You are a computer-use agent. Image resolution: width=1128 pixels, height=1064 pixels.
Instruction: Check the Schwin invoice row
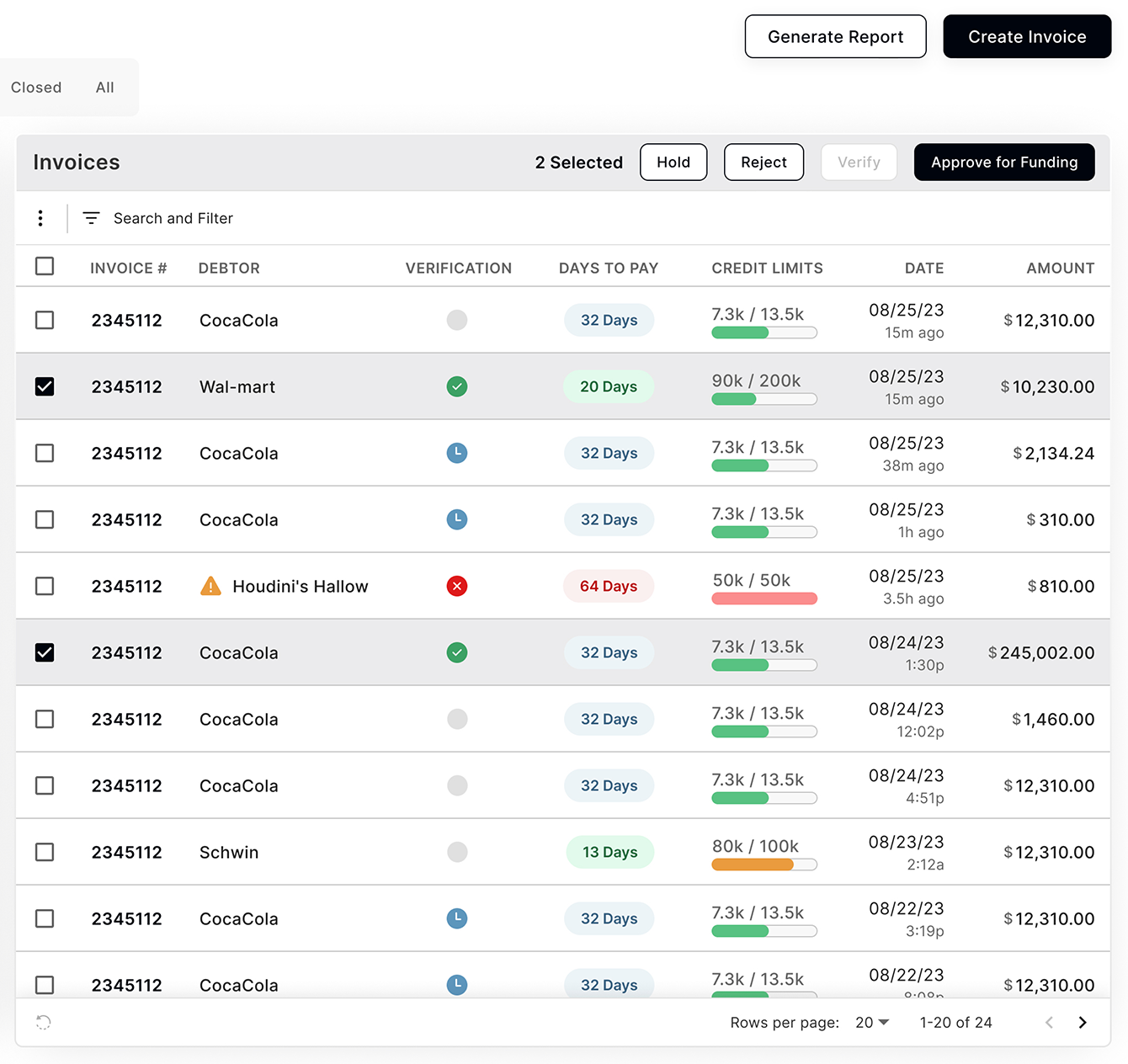45,852
